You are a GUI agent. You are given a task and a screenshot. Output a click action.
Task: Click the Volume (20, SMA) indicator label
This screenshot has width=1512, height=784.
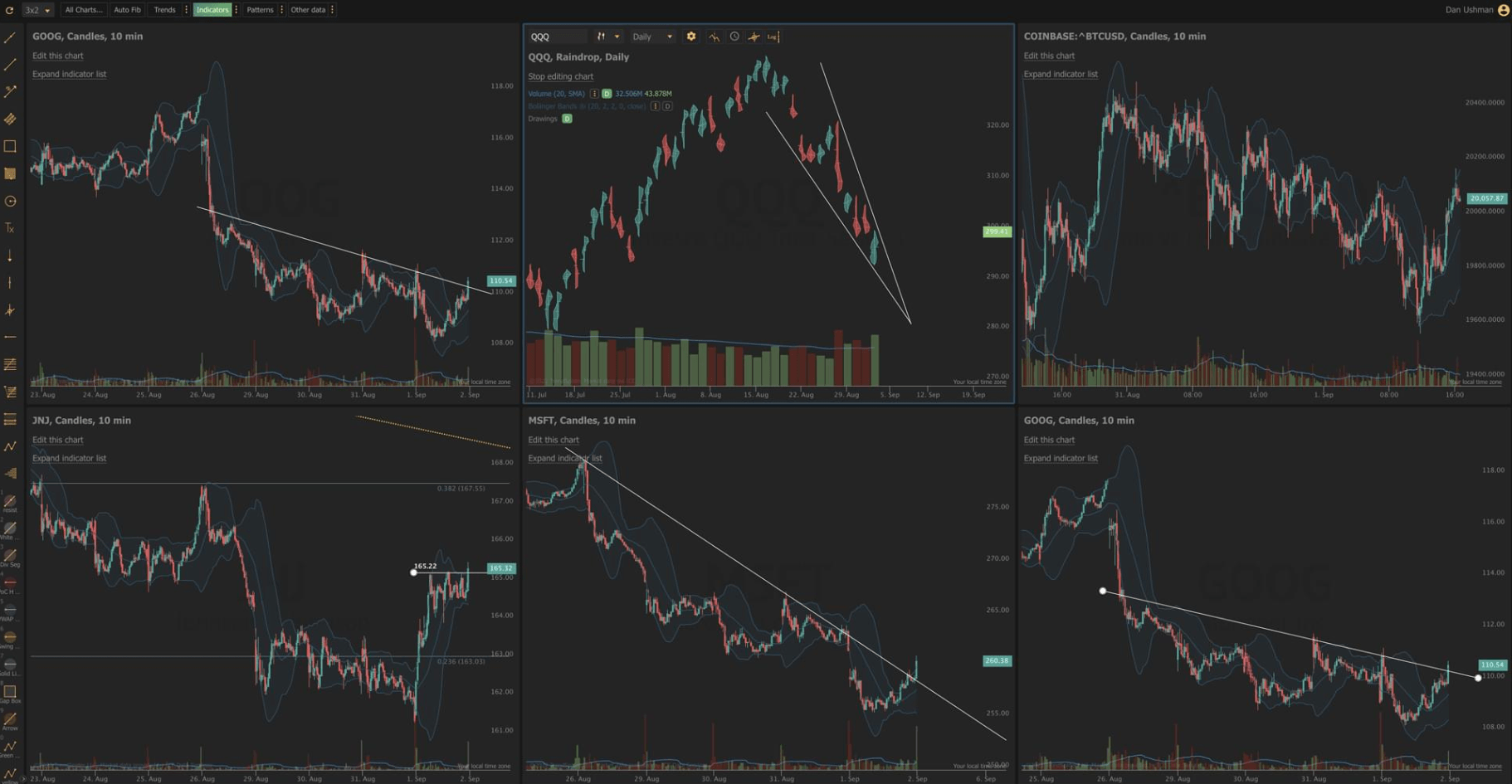coord(556,94)
